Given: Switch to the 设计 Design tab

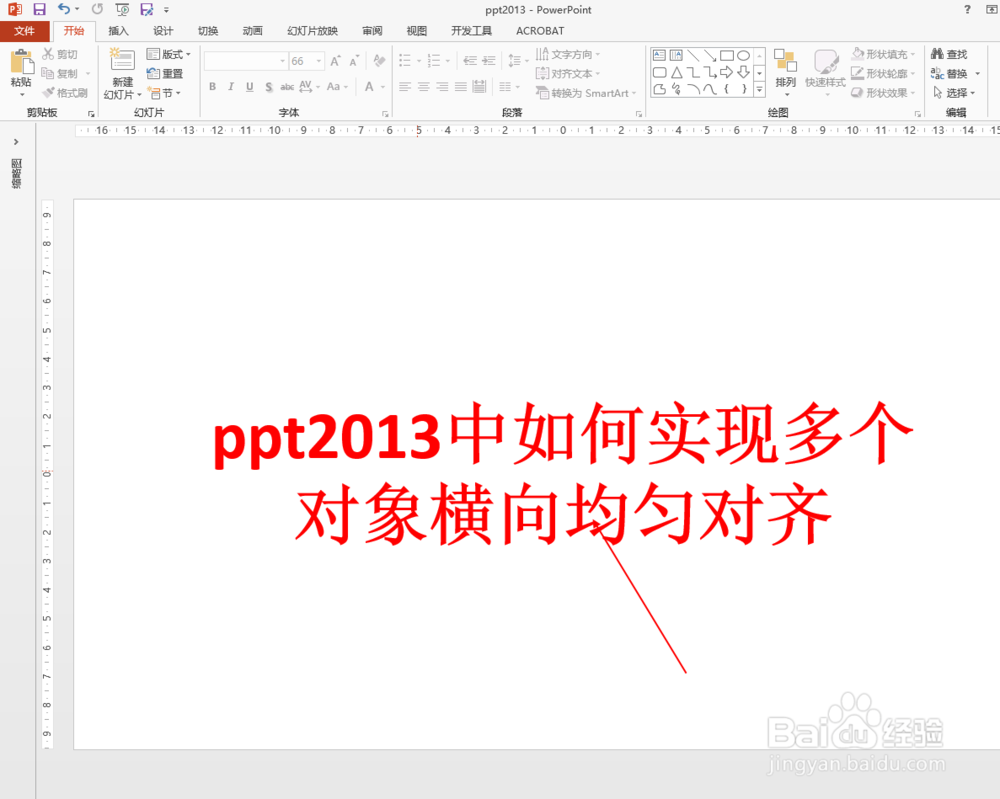Looking at the screenshot, I should (163, 31).
